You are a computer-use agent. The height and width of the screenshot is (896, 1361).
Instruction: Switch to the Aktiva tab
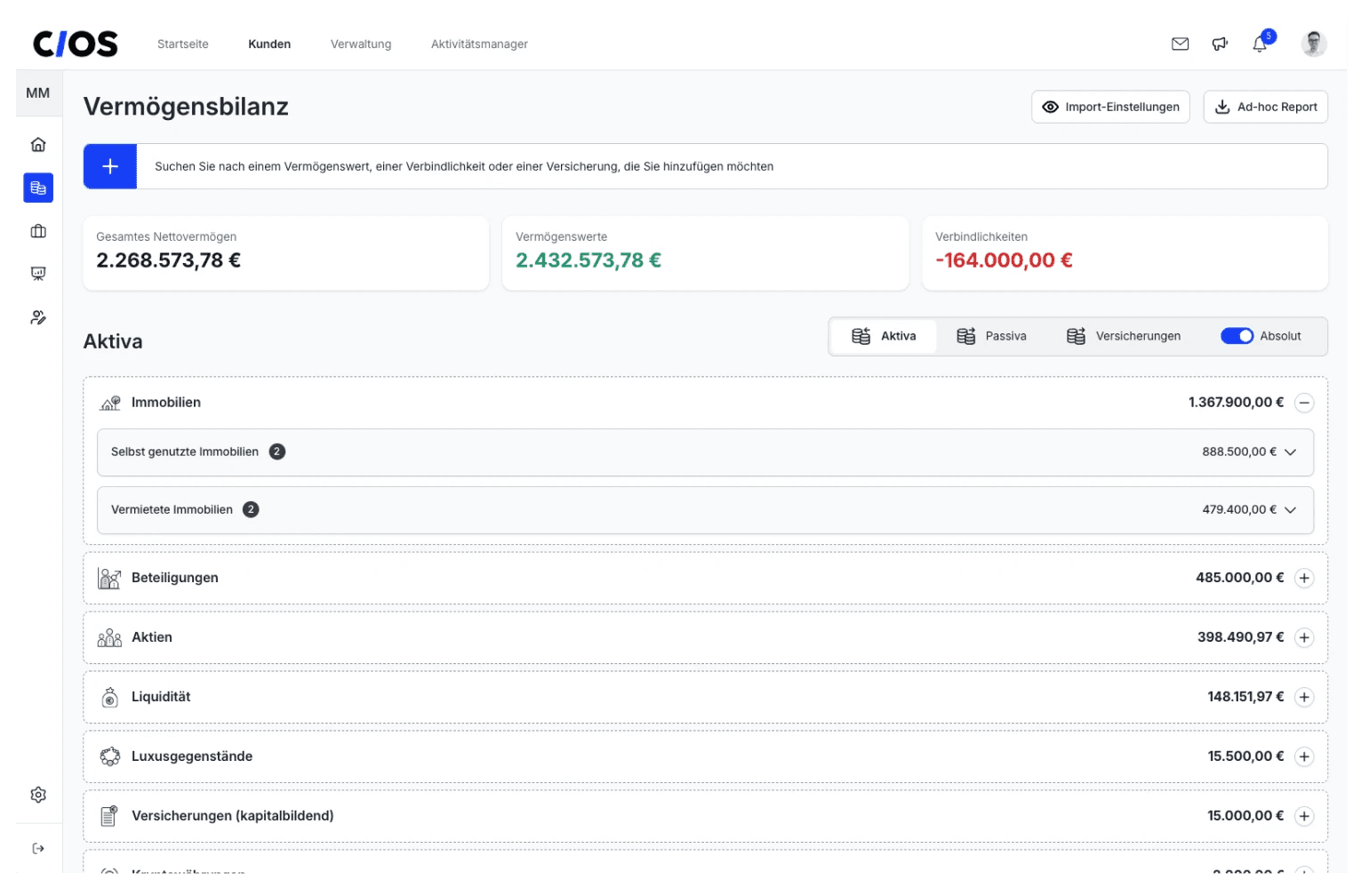click(x=884, y=336)
